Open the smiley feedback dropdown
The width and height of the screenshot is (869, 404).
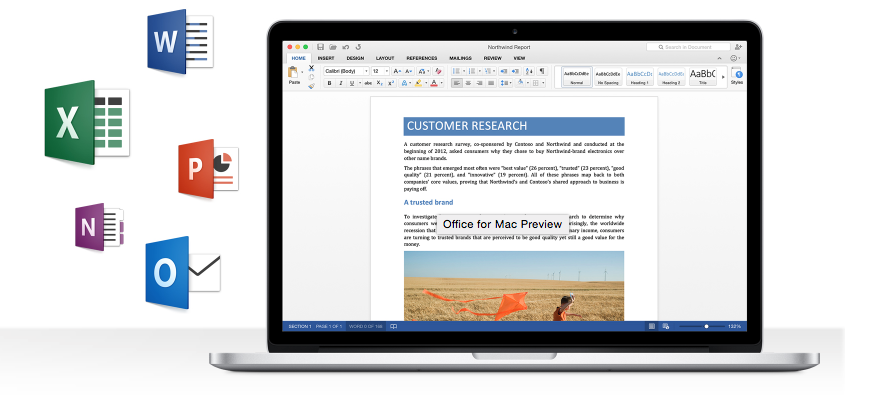(x=735, y=58)
